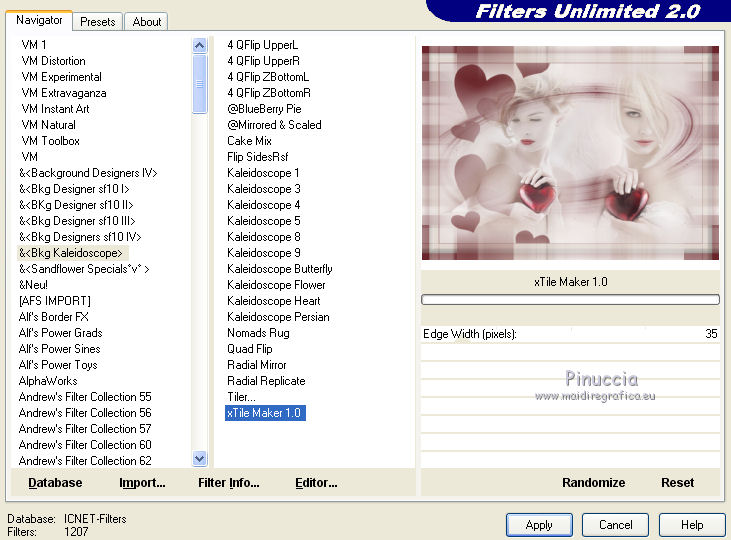Choose the 4 QFlip ZBottomR filter
731x540 pixels.
coord(269,93)
